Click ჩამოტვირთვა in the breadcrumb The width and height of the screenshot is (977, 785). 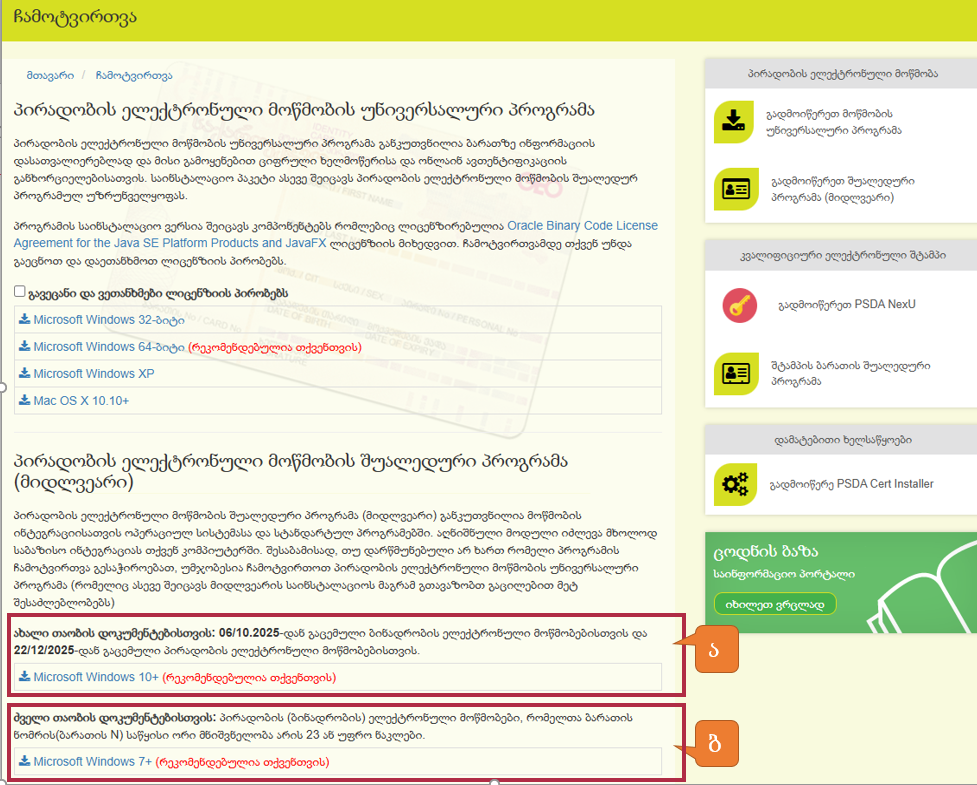click(134, 75)
